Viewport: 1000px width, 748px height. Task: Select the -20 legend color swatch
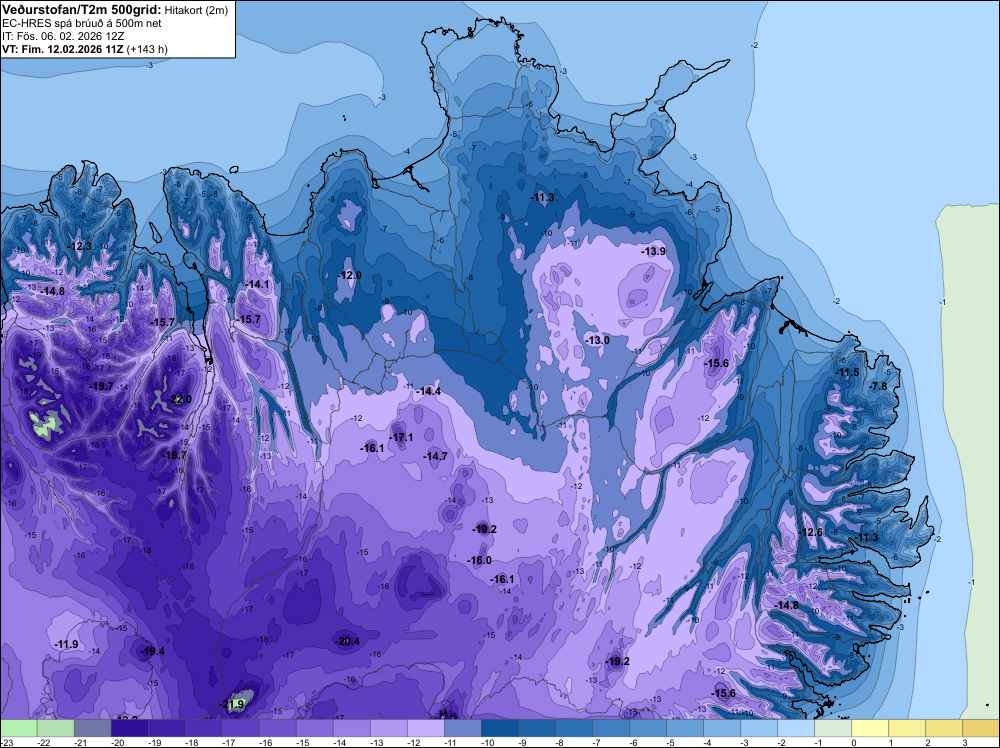coord(129,728)
